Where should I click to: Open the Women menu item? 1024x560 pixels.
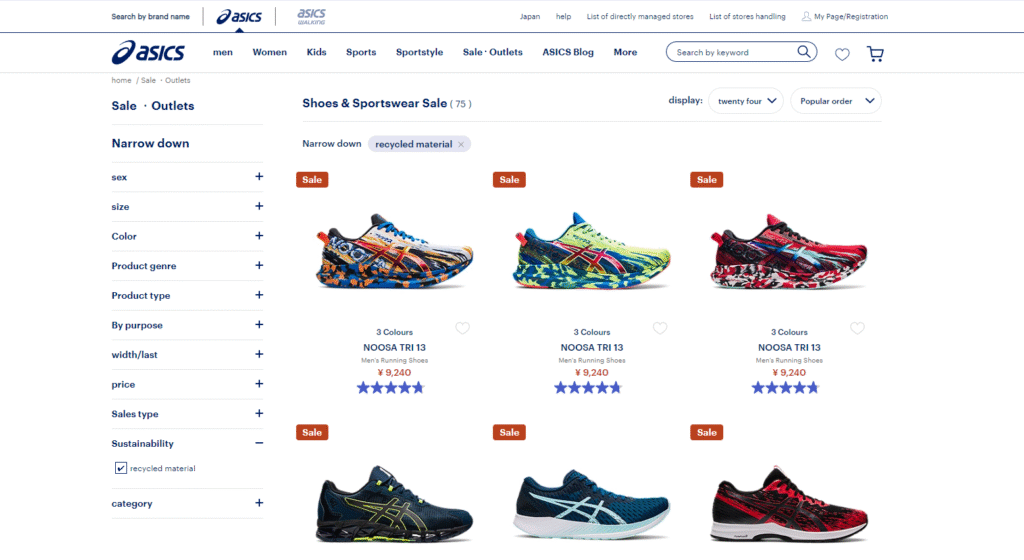click(x=270, y=52)
